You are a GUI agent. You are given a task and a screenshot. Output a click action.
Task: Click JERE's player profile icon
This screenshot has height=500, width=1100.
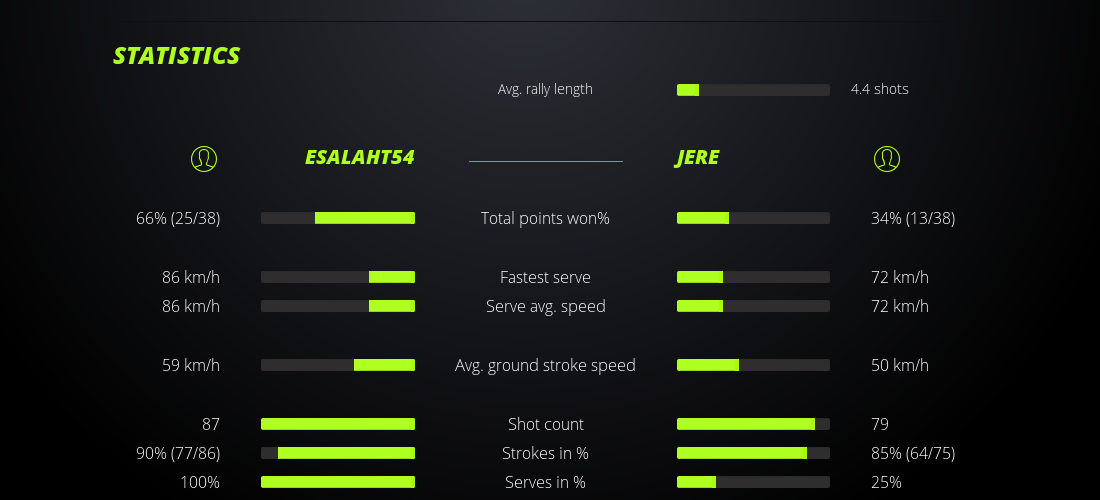(x=886, y=158)
